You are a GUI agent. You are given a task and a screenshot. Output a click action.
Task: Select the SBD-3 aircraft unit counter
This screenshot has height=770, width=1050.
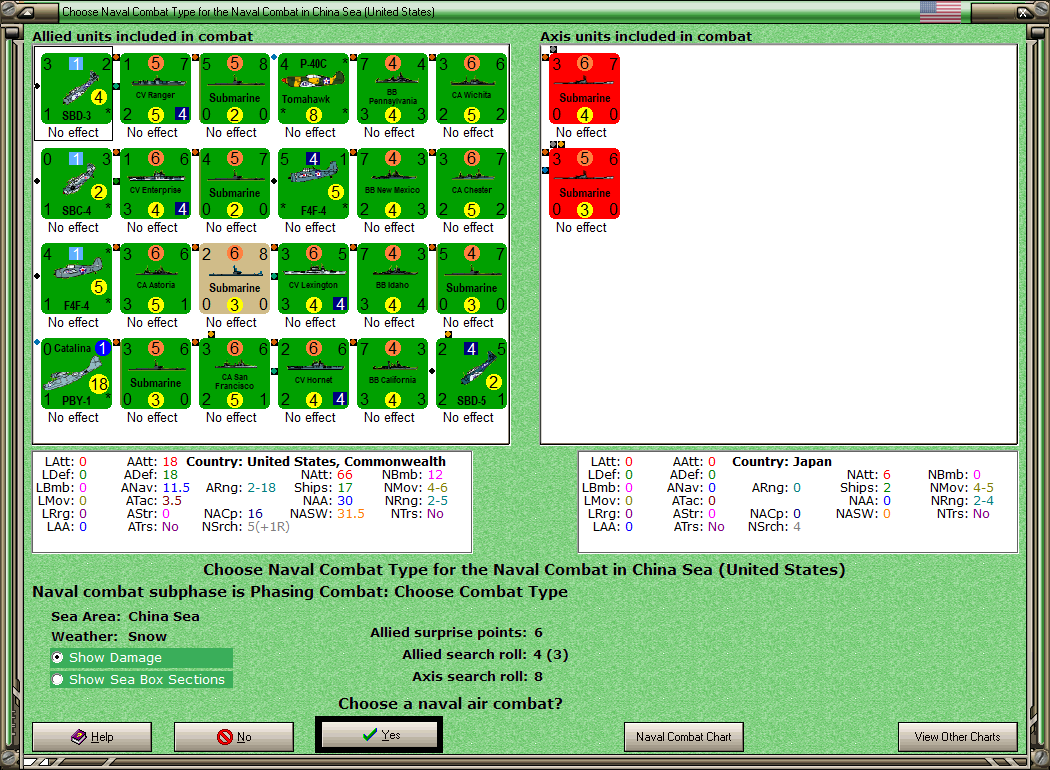76,89
